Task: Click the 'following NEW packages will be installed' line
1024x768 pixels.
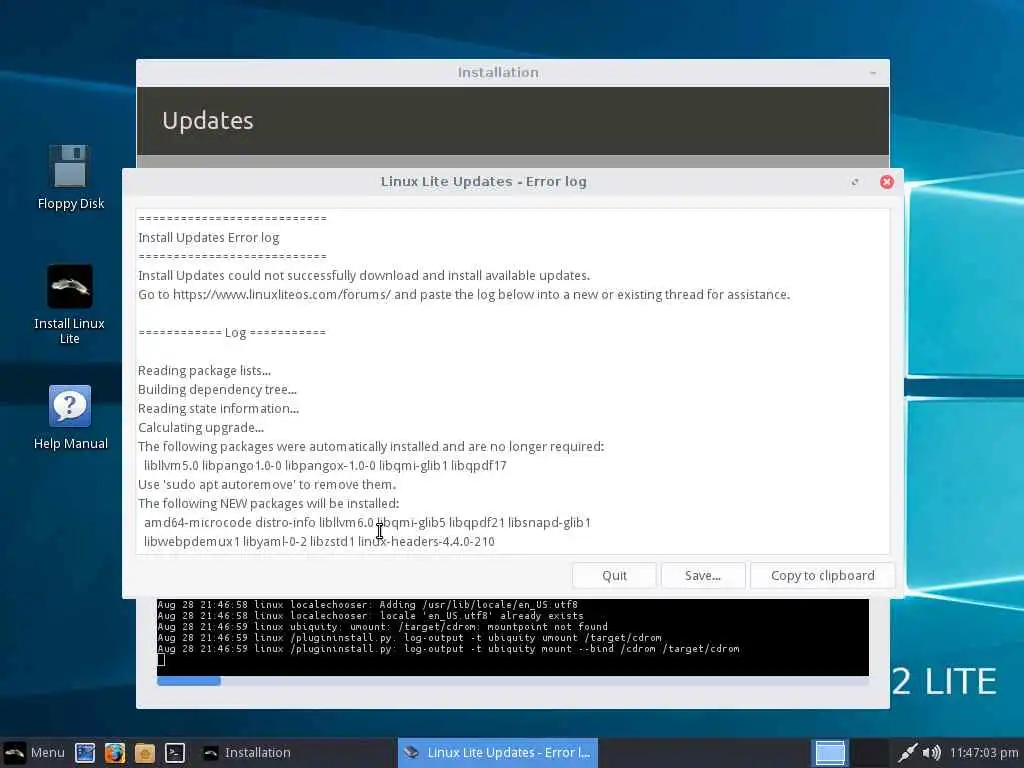Action: pos(268,504)
